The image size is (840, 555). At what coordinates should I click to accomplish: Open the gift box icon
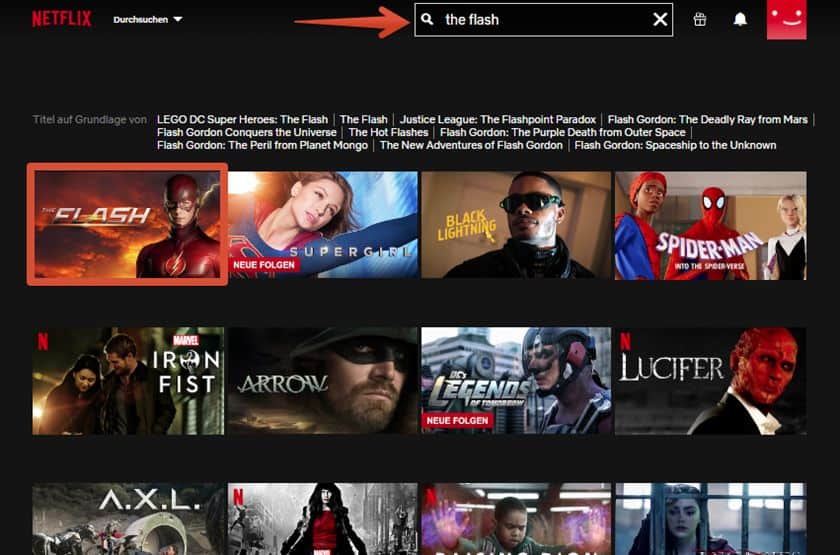pyautogui.click(x=700, y=19)
